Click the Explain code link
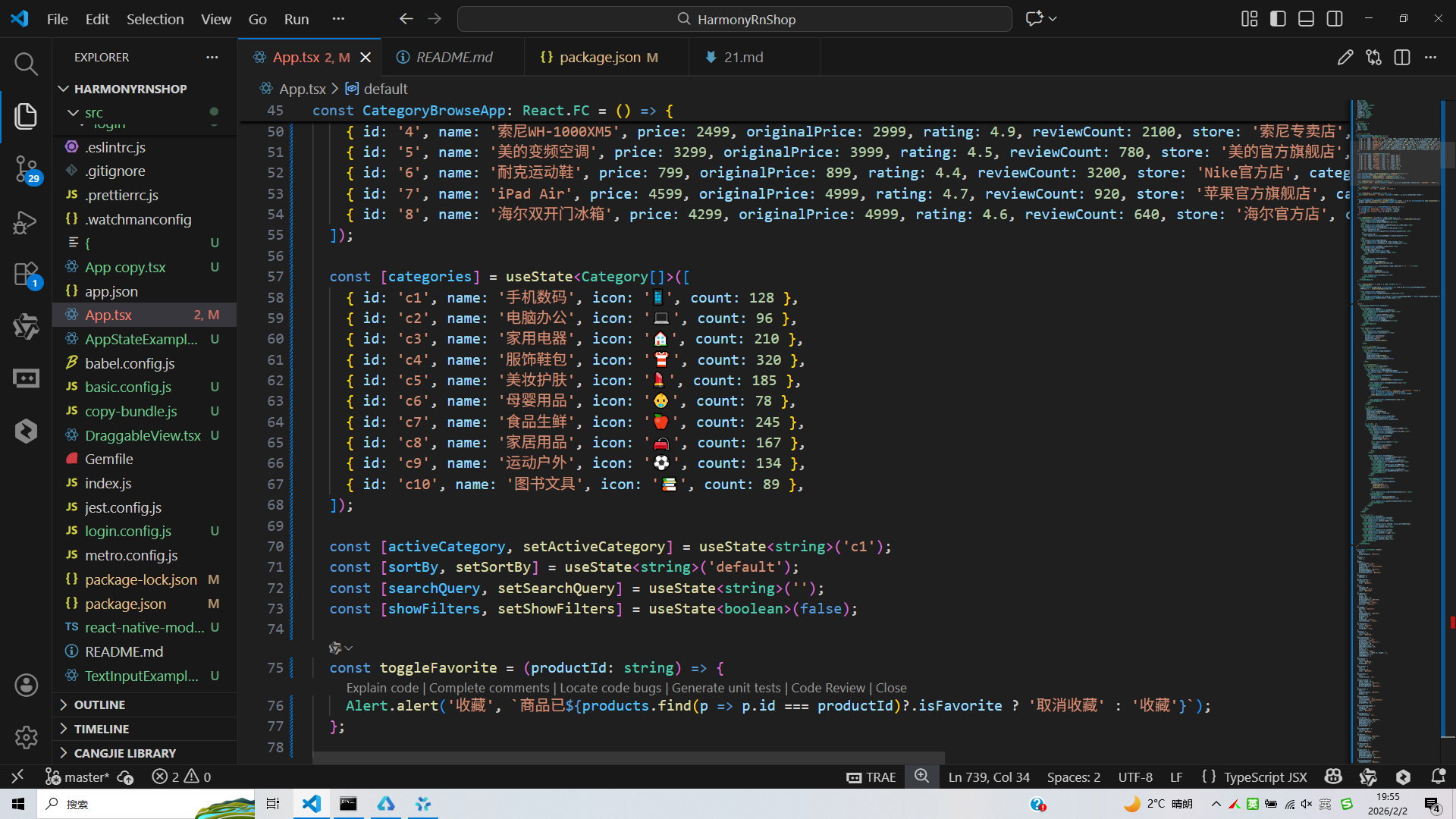 click(x=382, y=688)
